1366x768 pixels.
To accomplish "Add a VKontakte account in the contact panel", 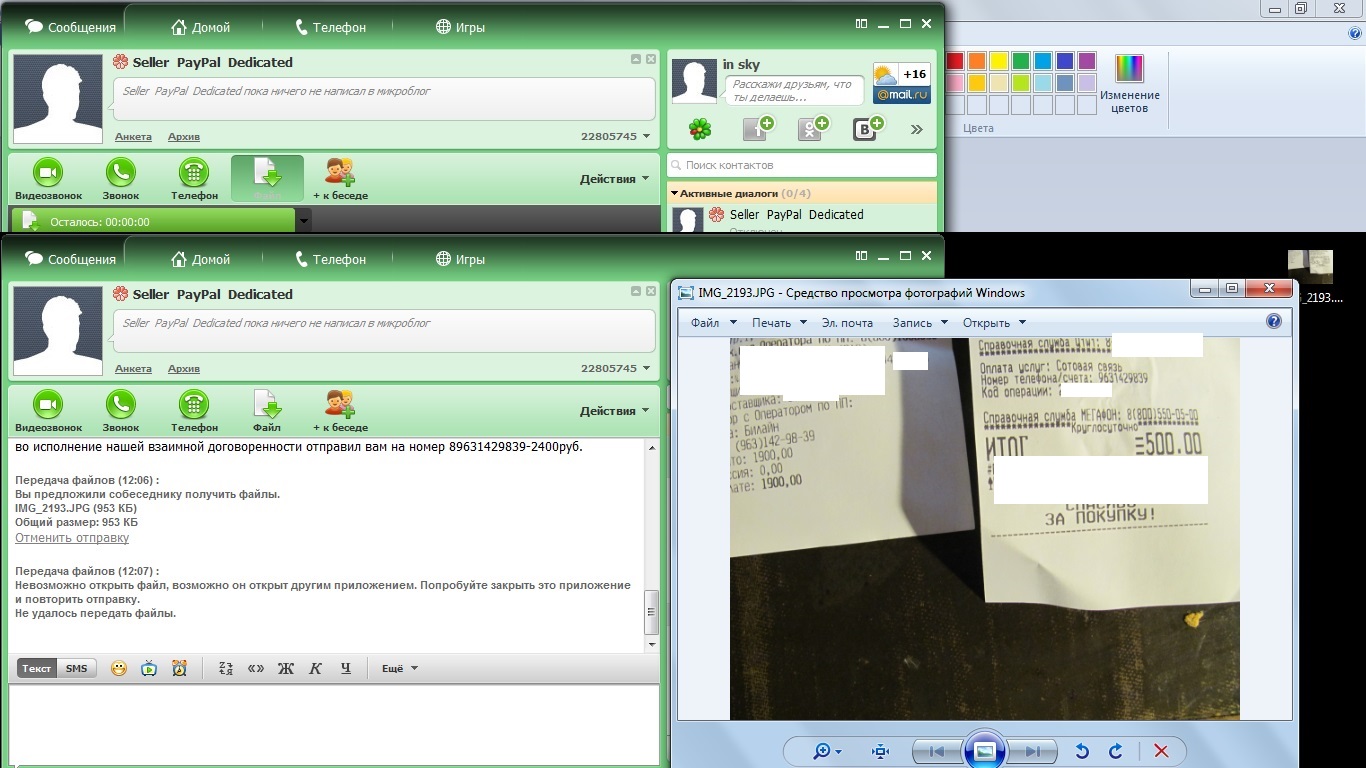I will click(868, 129).
